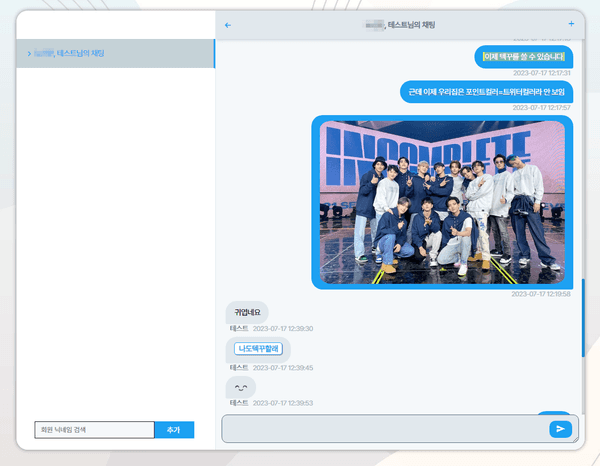Click the 12:39:30 timestamp under 귀엽네요

click(x=283, y=328)
